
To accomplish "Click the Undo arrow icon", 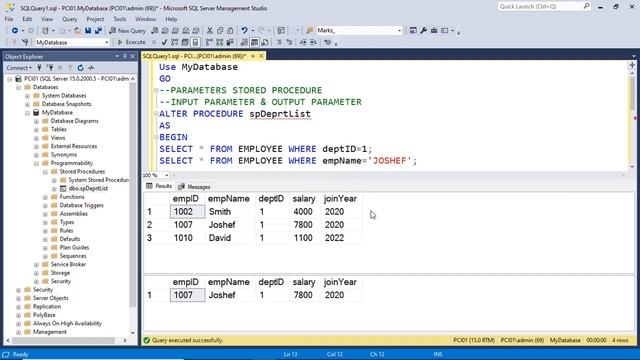I will coord(244,31).
